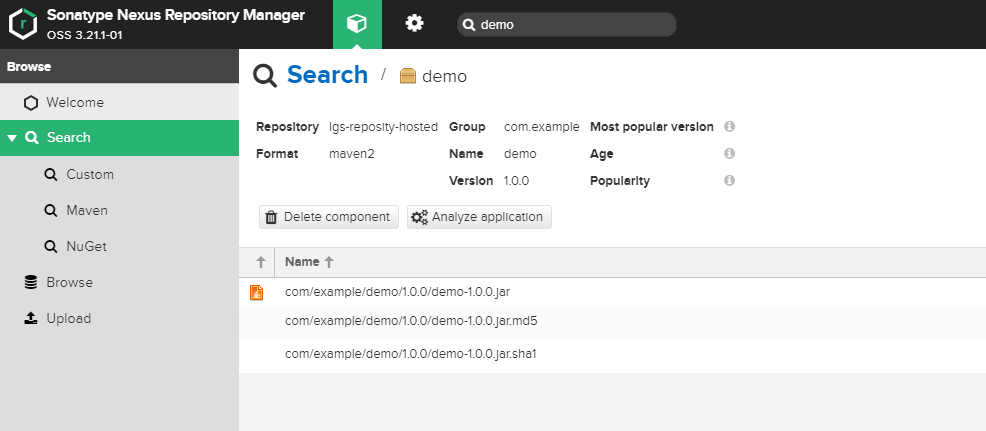Click the Sonatype Nexus logo
Viewport: 986px width, 431px height.
23,24
